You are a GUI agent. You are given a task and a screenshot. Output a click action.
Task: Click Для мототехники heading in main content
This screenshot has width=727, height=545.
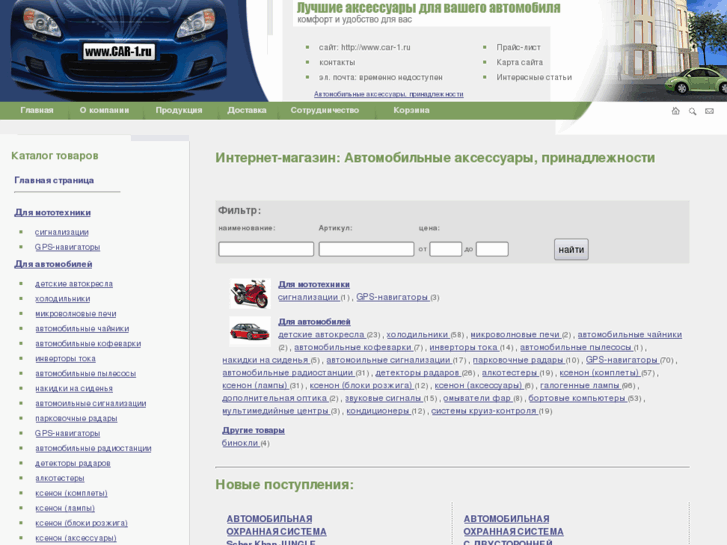[x=314, y=284]
